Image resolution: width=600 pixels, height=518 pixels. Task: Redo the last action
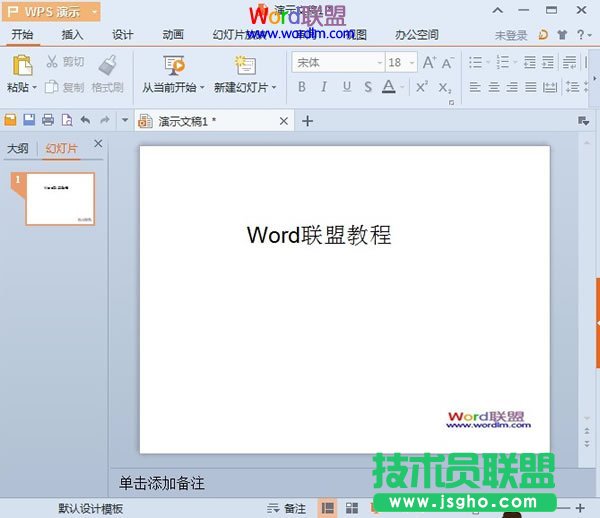tap(104, 120)
